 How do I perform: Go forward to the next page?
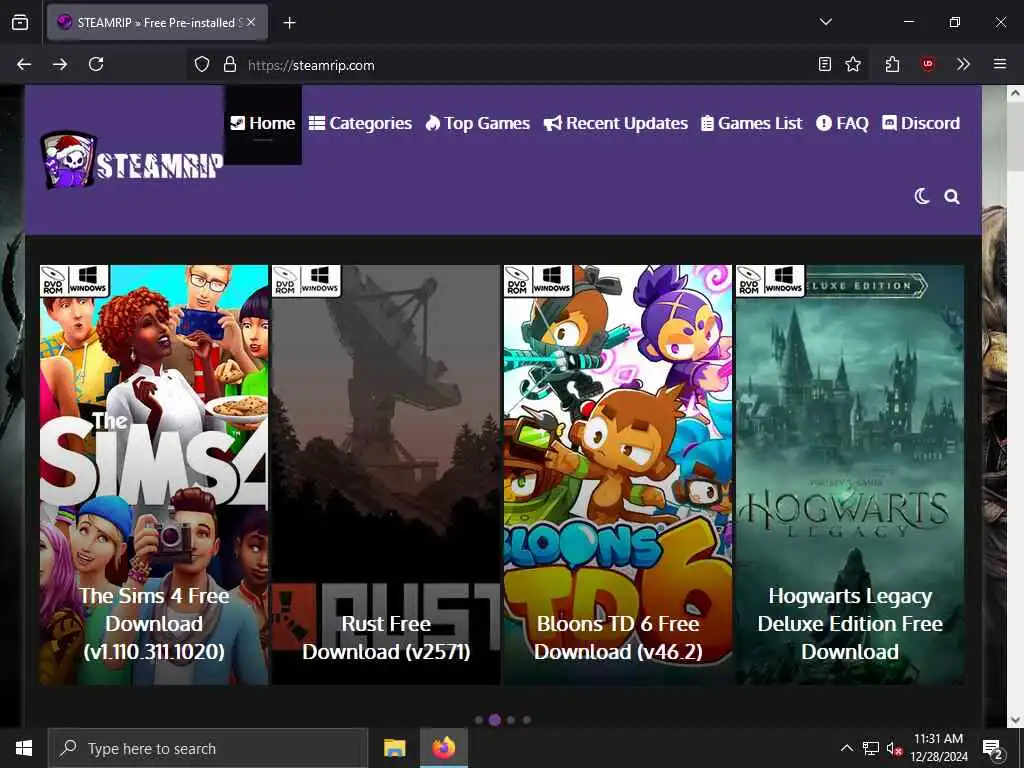point(59,64)
